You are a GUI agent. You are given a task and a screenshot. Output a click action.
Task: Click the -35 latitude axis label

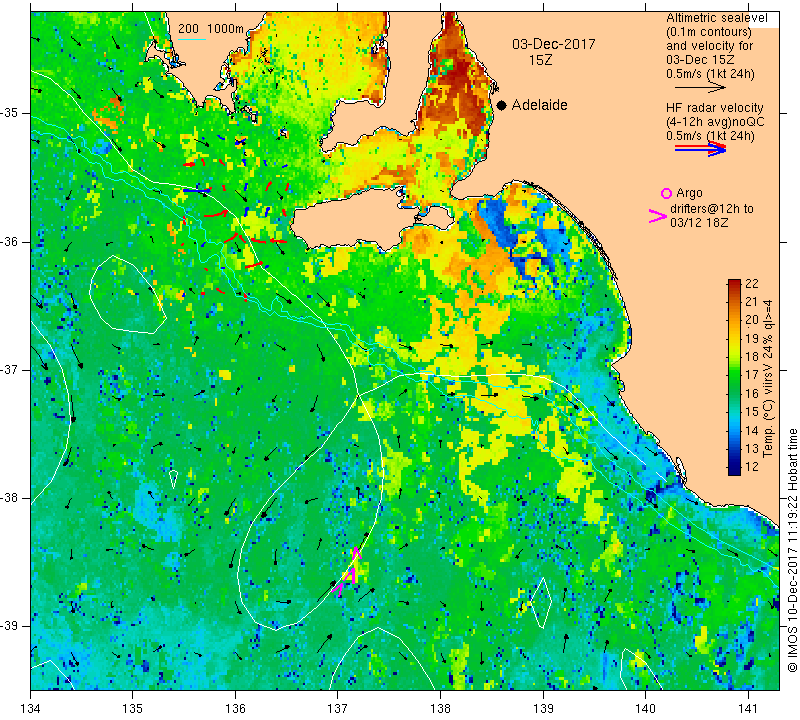point(10,113)
